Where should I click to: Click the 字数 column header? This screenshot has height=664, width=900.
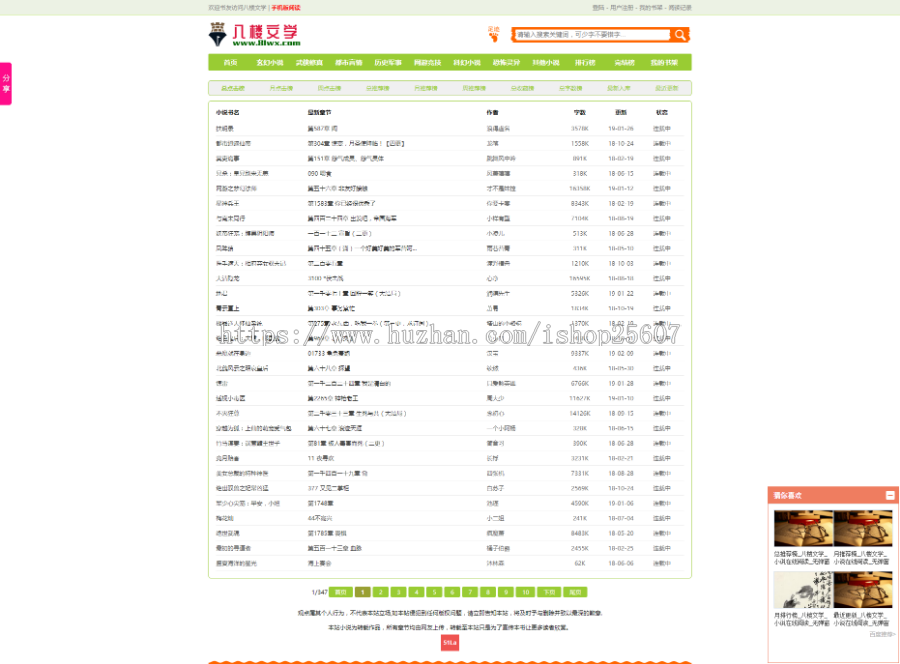(580, 112)
